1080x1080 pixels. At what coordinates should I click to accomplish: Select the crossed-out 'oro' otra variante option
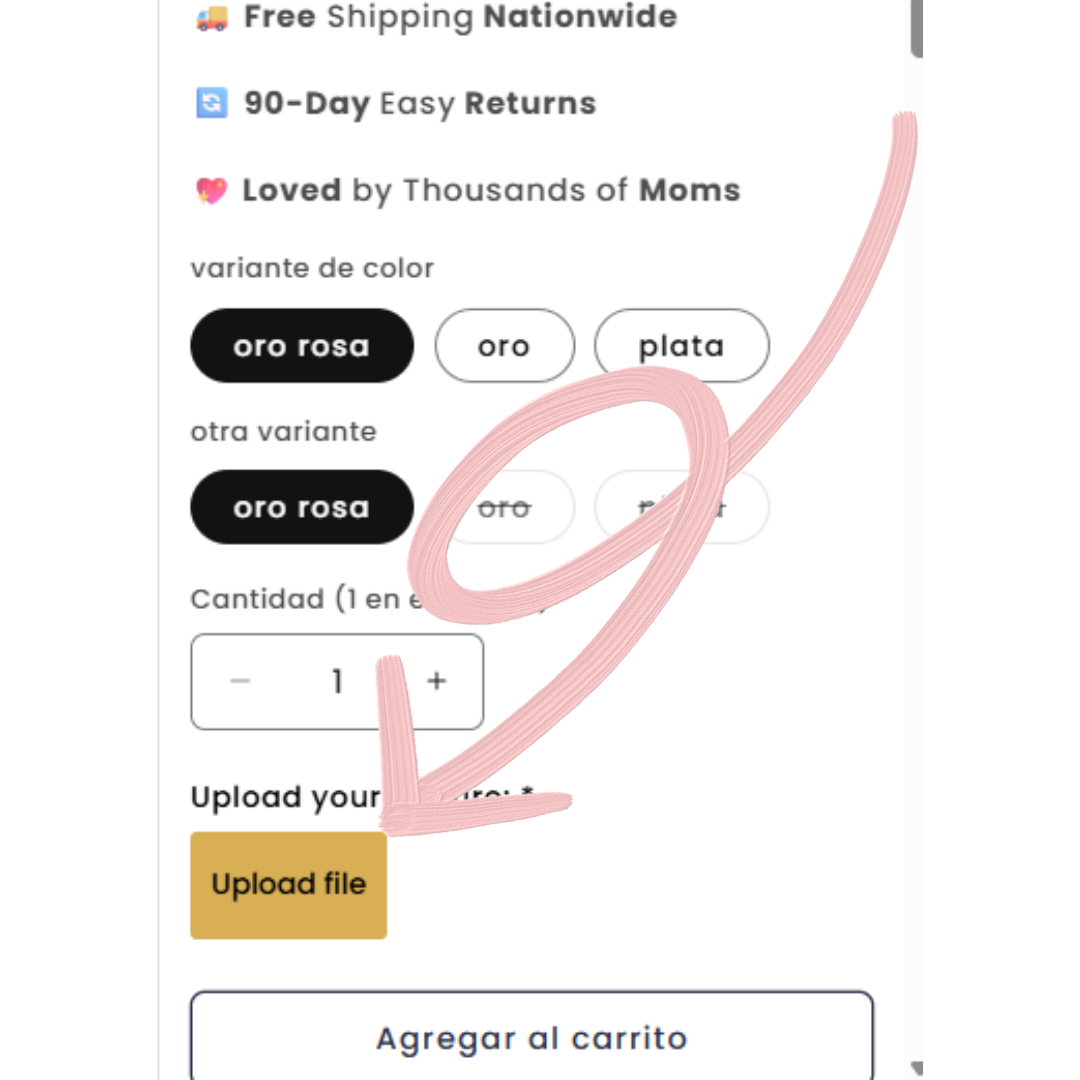pyautogui.click(x=504, y=507)
